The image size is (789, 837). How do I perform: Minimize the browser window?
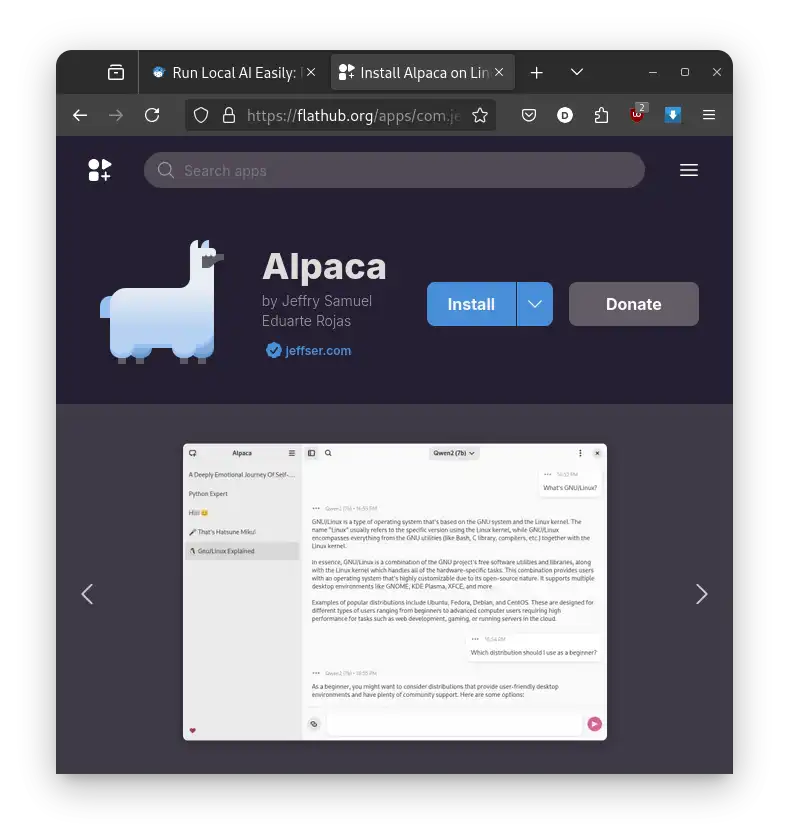(x=652, y=72)
